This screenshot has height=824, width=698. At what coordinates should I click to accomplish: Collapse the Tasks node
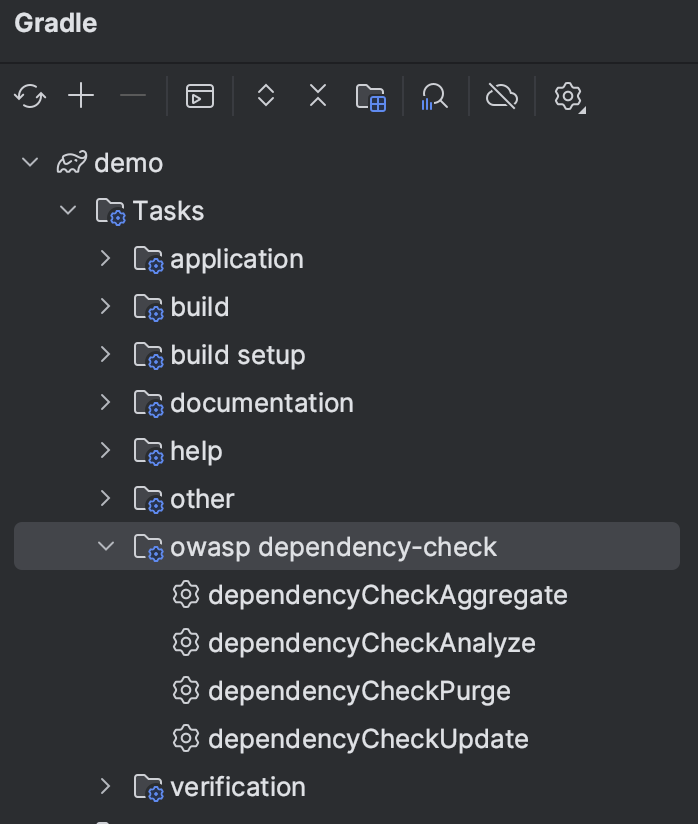68,210
